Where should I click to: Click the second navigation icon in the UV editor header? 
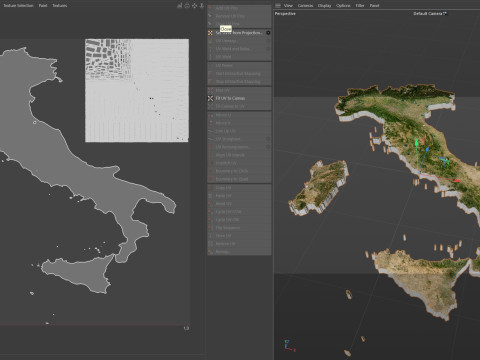tap(187, 5)
